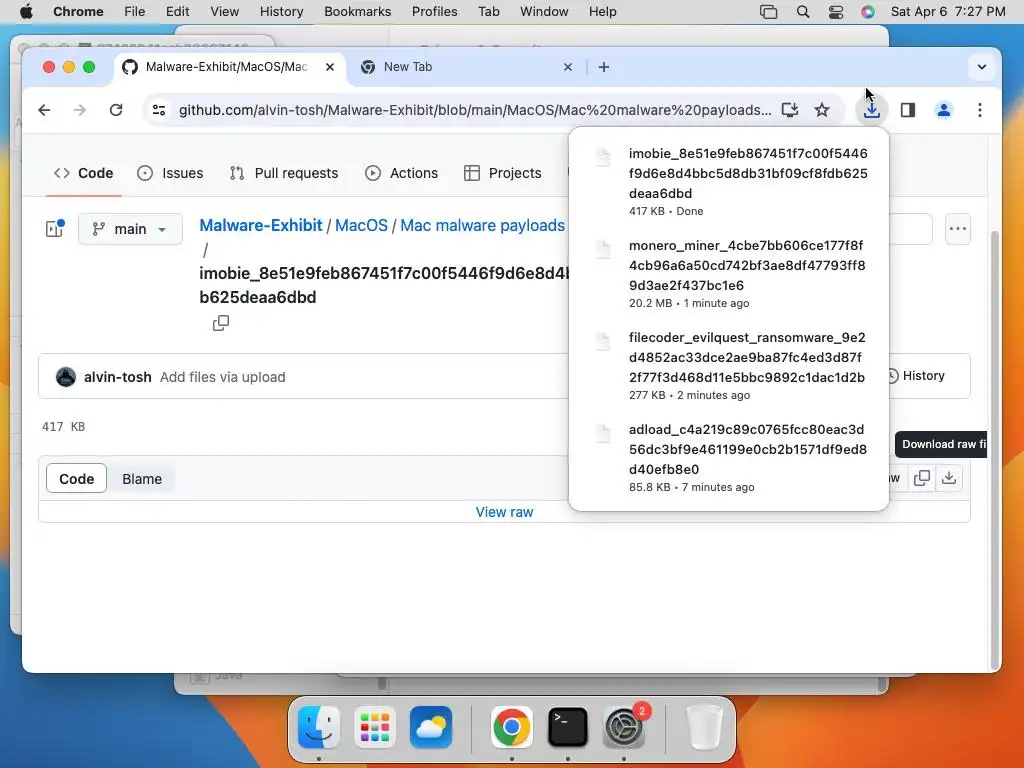Reload the current page
Viewport: 1024px width, 768px height.
point(116,110)
